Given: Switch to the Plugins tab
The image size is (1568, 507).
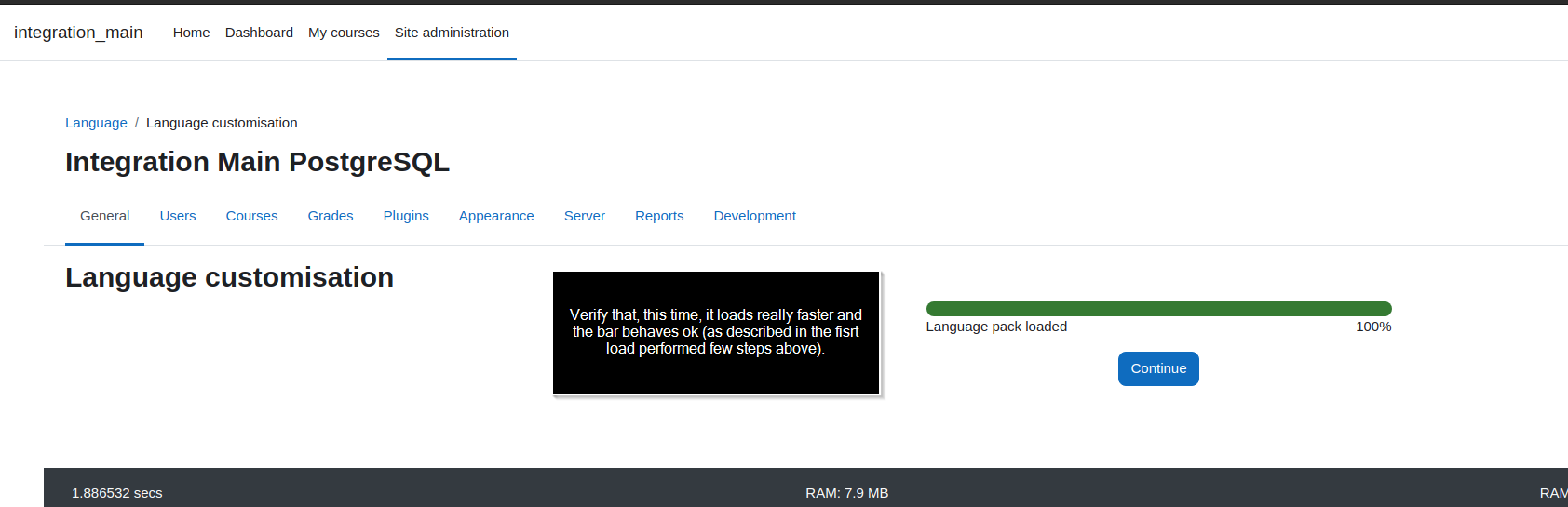Looking at the screenshot, I should [x=406, y=216].
